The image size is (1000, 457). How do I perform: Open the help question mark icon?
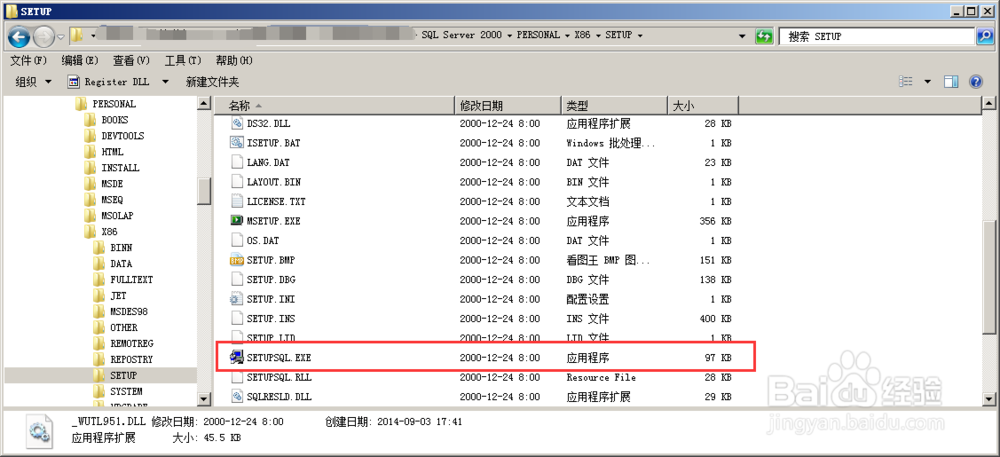(x=975, y=82)
